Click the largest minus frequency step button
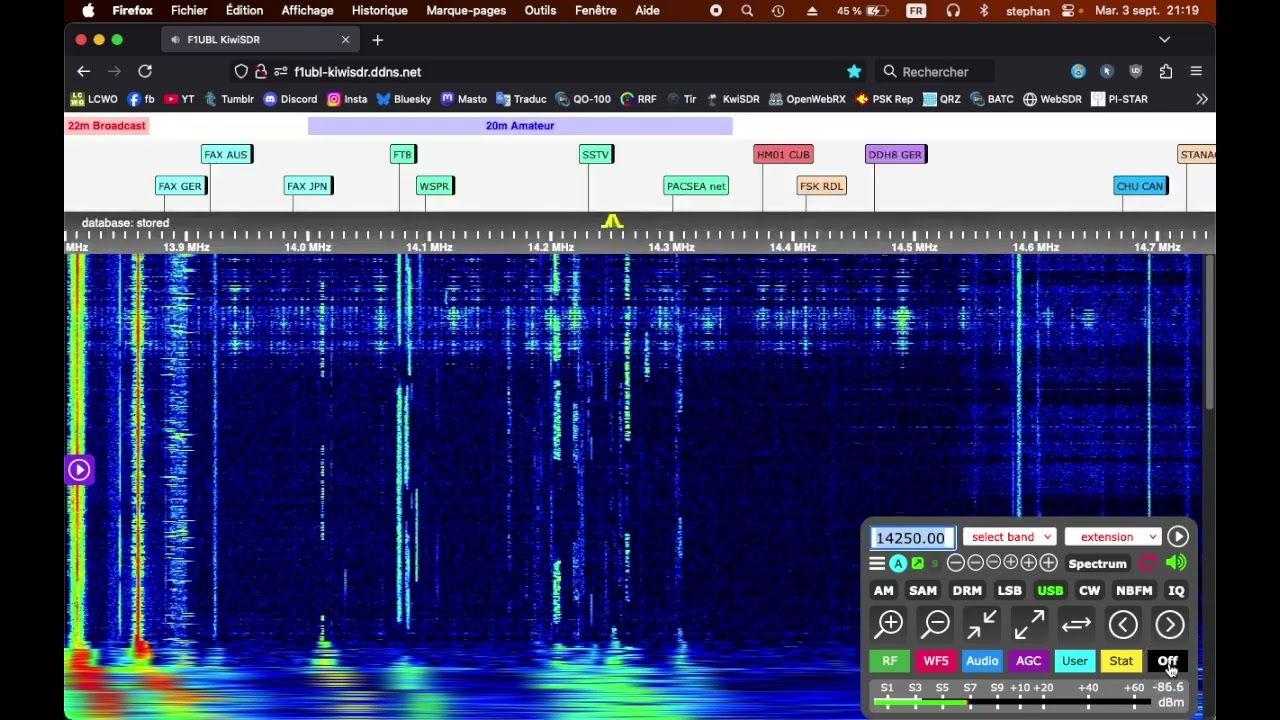 pyautogui.click(x=956, y=564)
